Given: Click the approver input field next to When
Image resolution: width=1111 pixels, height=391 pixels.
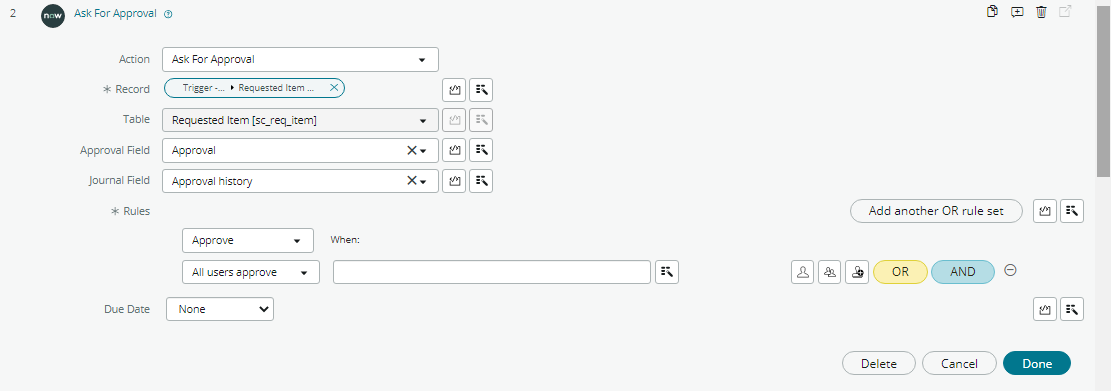Looking at the screenshot, I should (492, 272).
